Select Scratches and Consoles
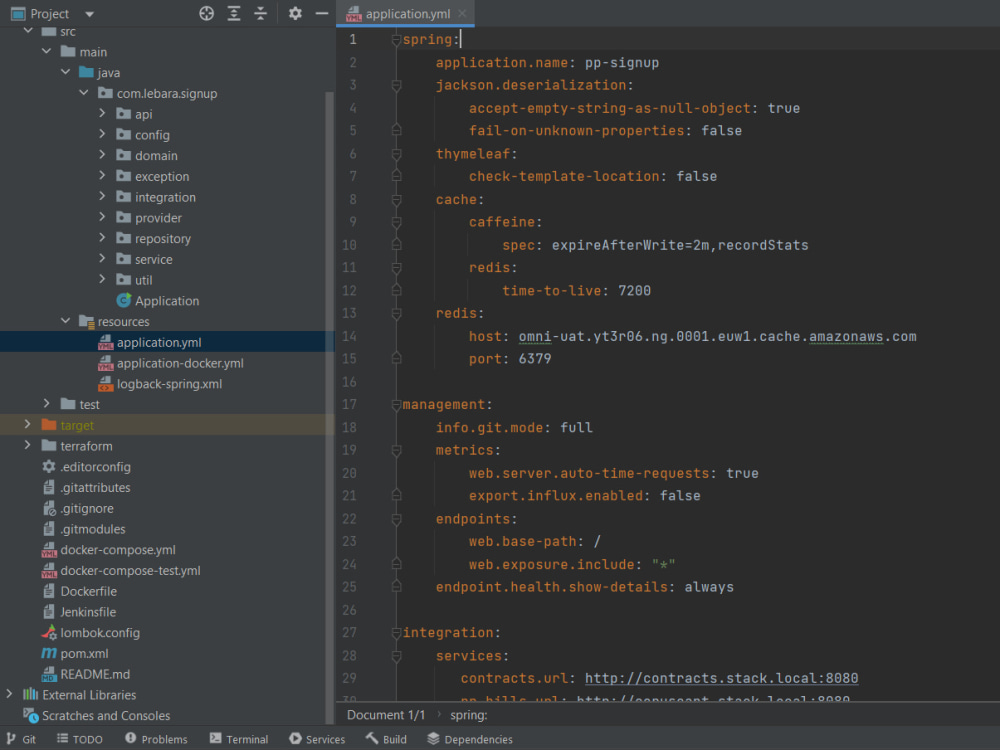Screen dimensions: 1000x750 97,716
